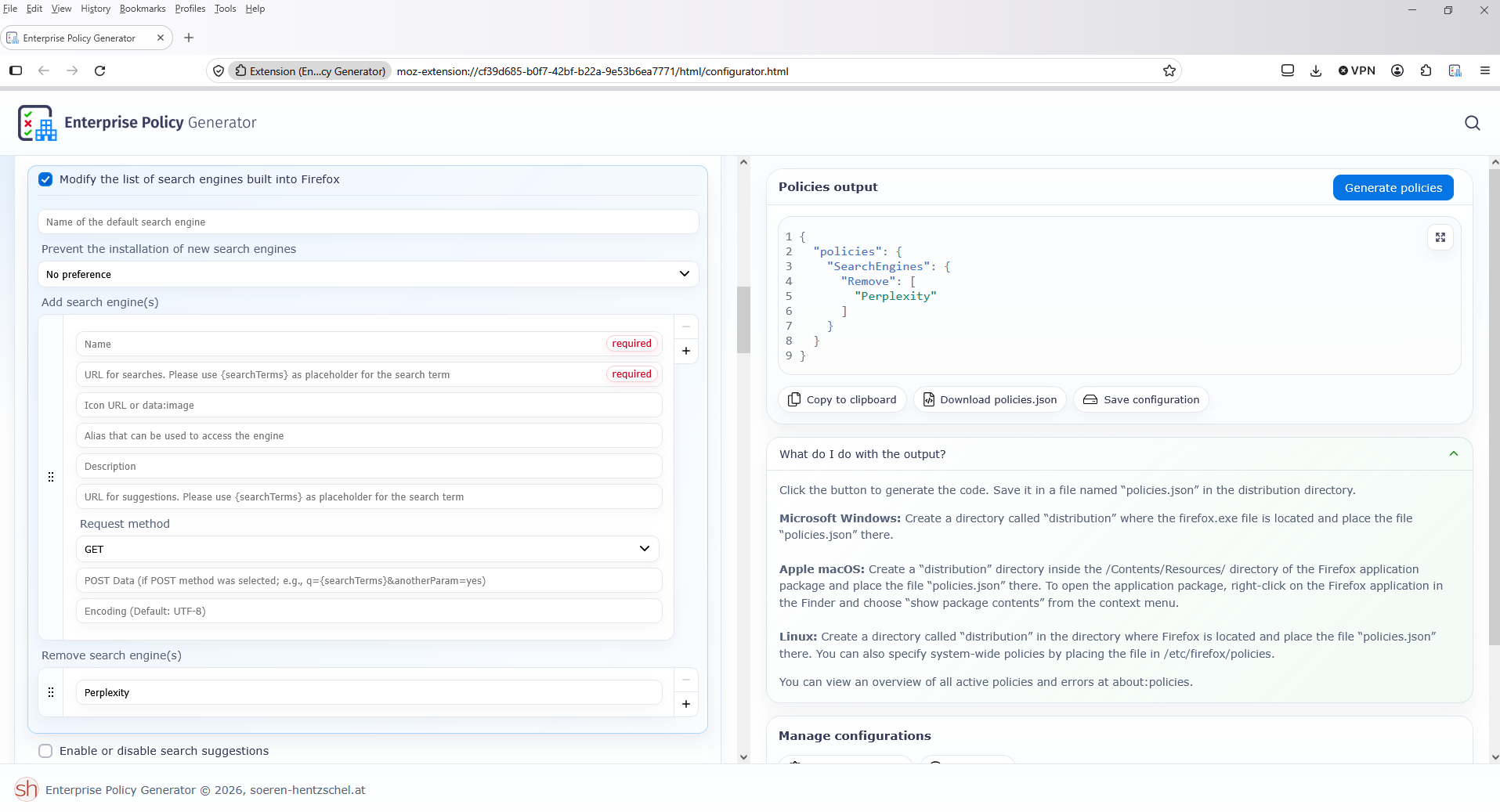Enable the search suggestions policy checkbox

[45, 751]
